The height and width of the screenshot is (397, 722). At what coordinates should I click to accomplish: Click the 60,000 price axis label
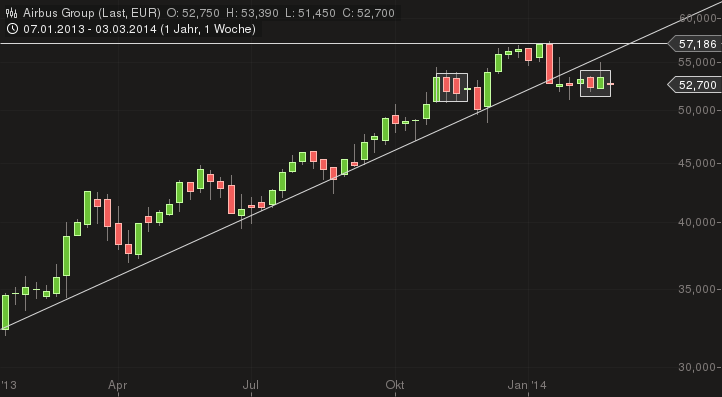698,18
